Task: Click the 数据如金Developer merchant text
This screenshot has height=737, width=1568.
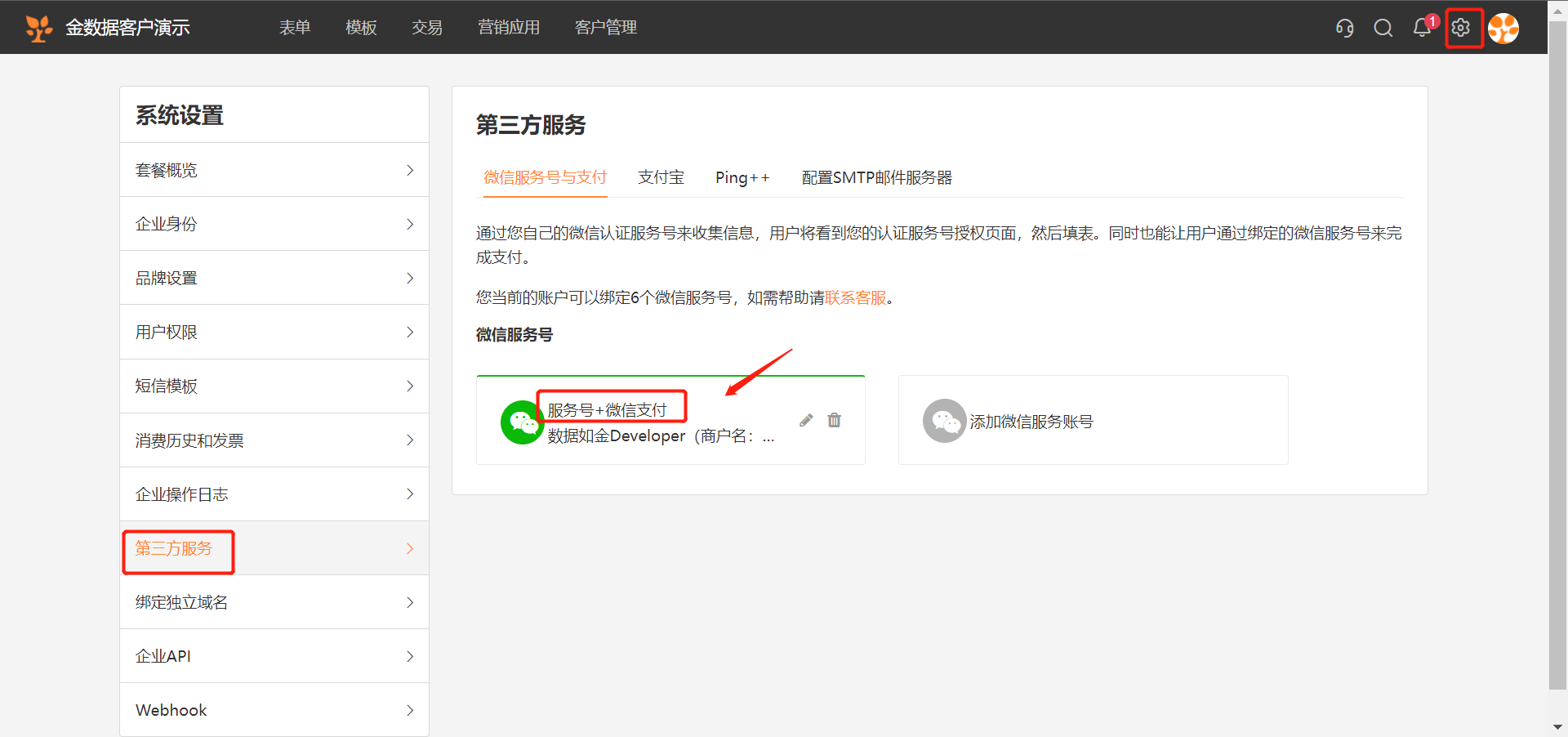Action: (661, 436)
